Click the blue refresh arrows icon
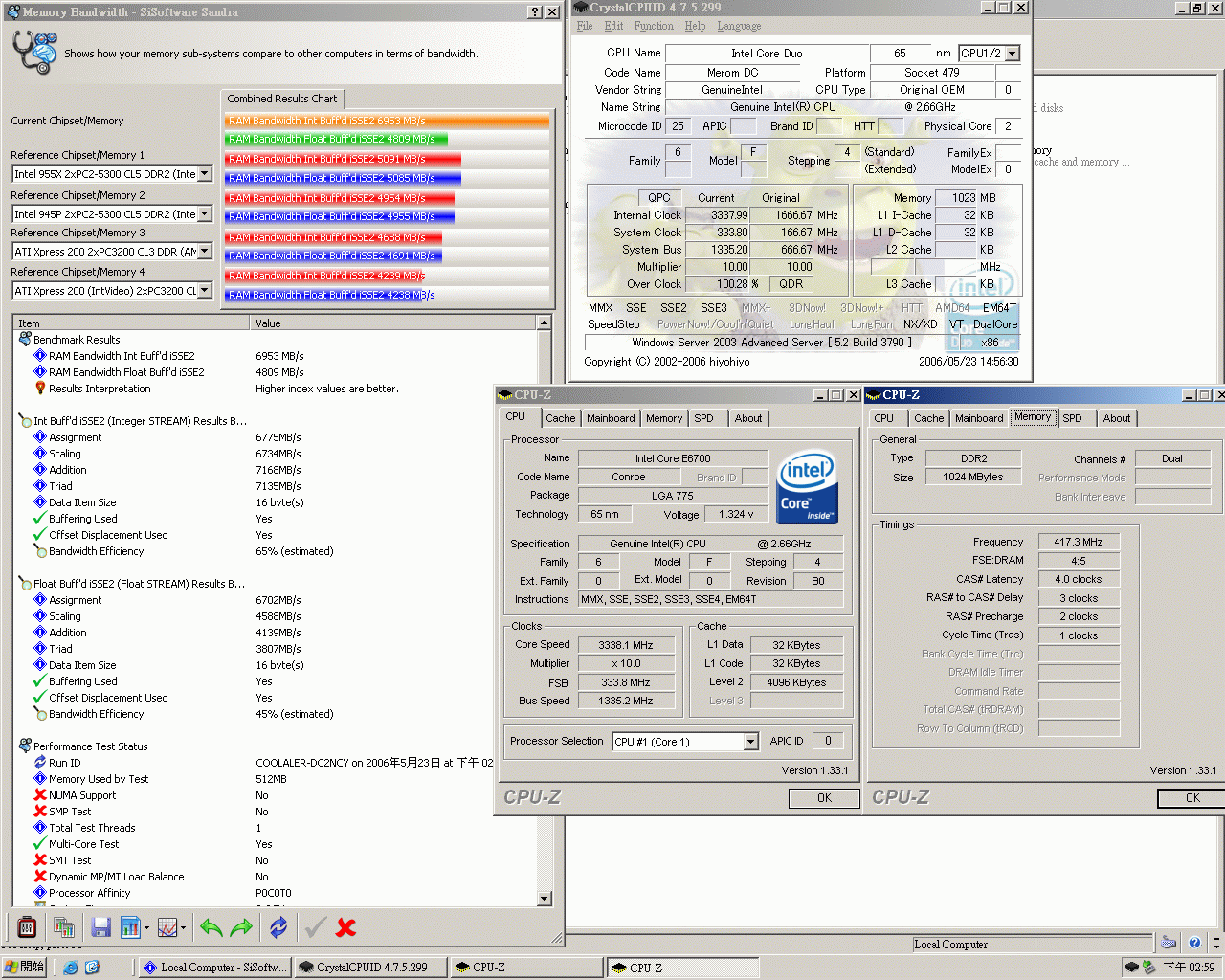The image size is (1225, 980). [x=278, y=926]
